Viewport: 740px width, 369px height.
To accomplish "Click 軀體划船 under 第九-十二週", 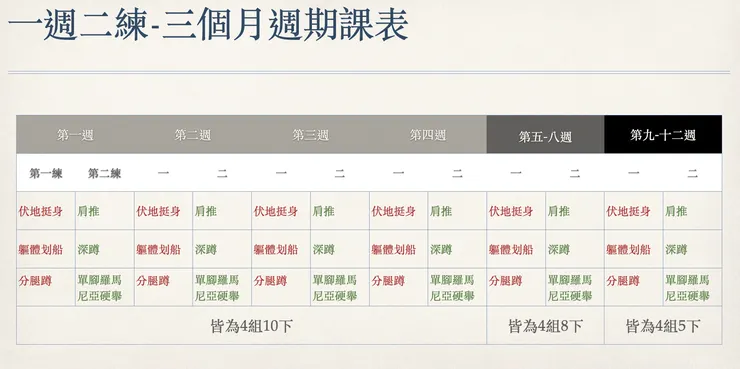I will 629,250.
